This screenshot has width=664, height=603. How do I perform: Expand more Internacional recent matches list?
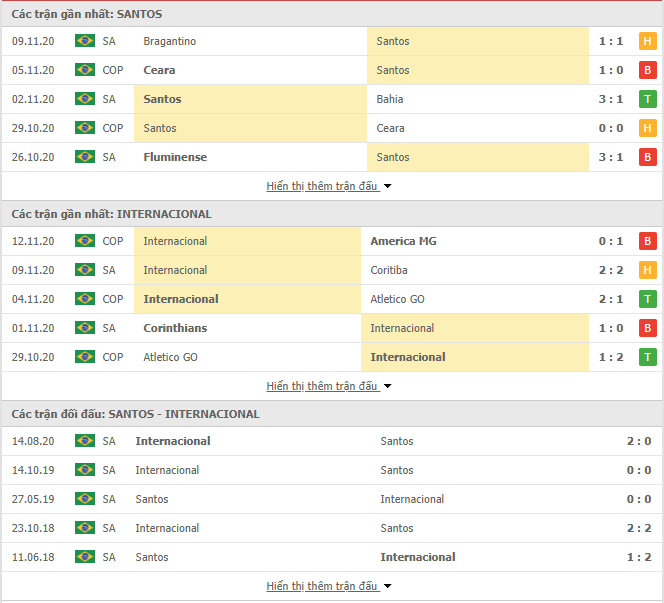[329, 386]
